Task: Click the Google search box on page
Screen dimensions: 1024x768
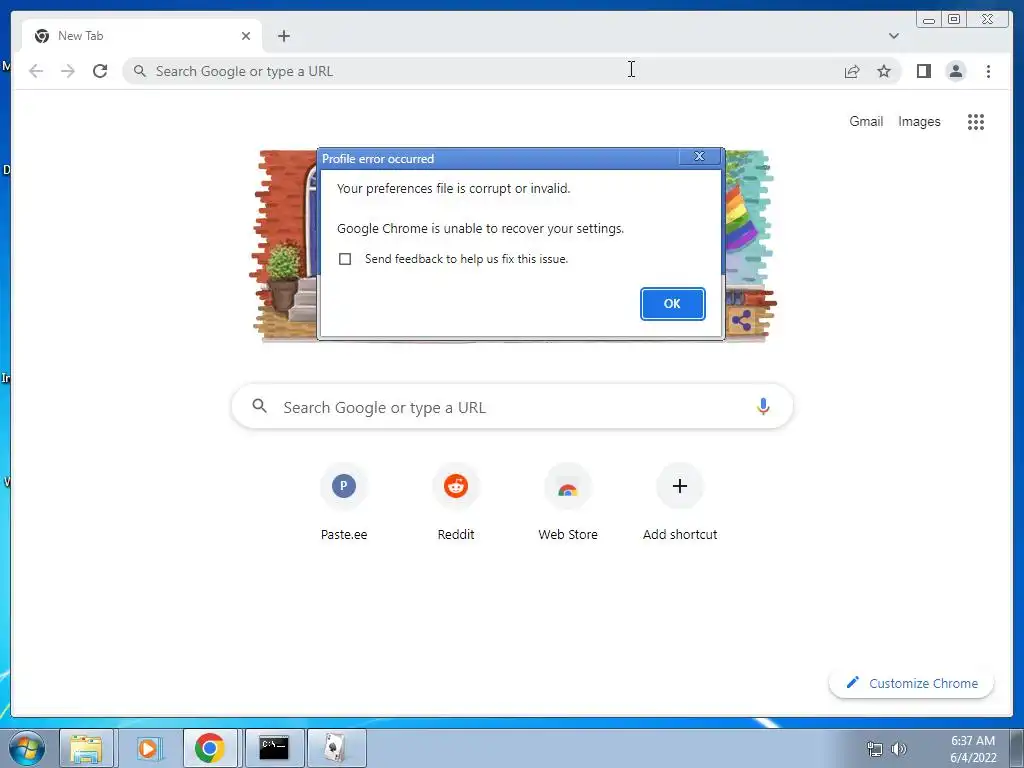Action: click(x=512, y=407)
